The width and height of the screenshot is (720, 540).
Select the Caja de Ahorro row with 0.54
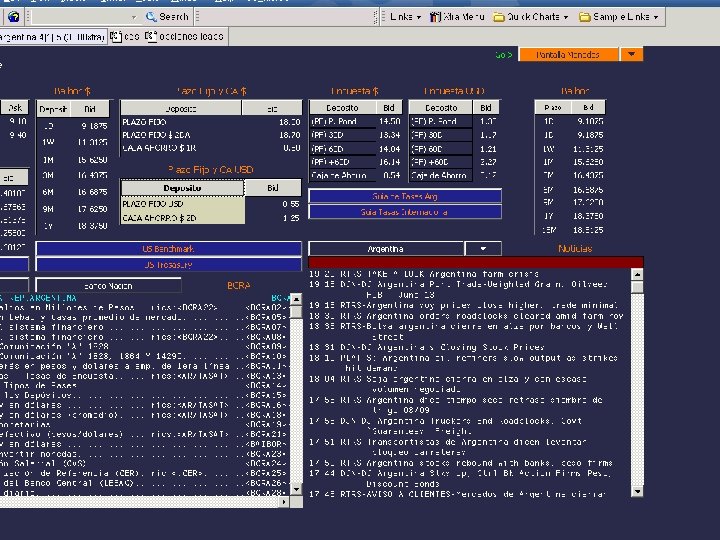click(355, 175)
